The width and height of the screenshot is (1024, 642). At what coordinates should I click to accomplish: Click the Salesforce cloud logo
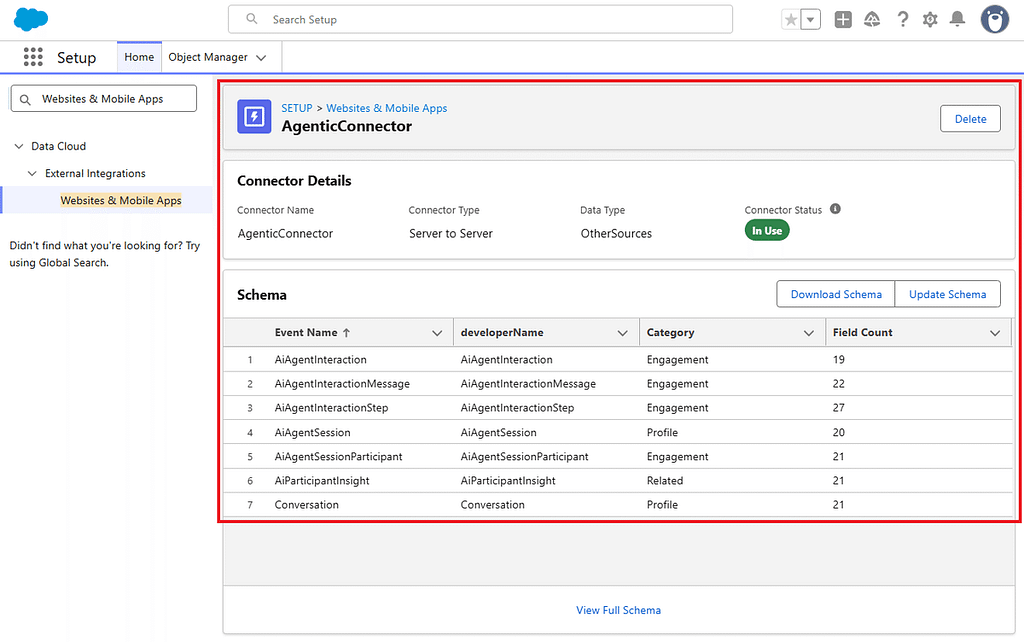(31, 19)
